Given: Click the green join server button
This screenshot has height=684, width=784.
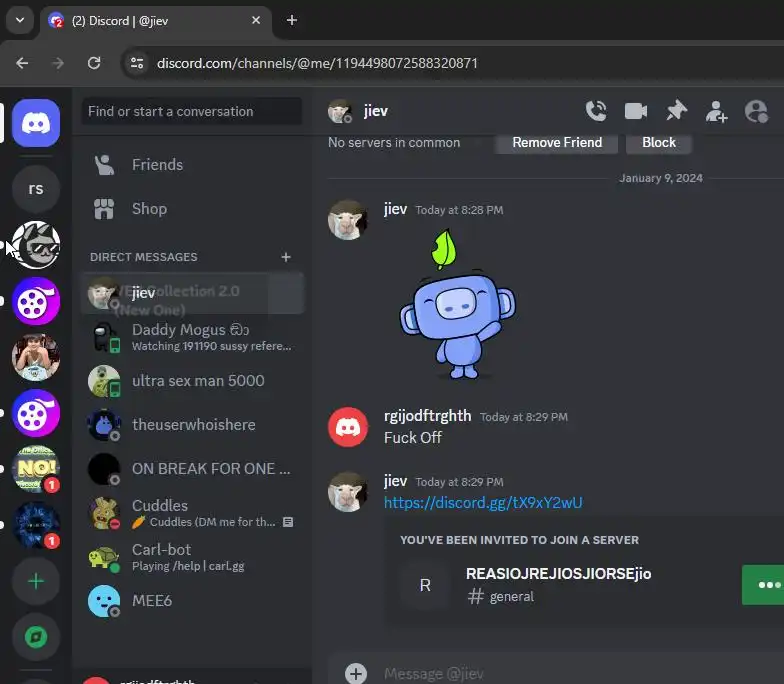Looking at the screenshot, I should click(763, 584).
